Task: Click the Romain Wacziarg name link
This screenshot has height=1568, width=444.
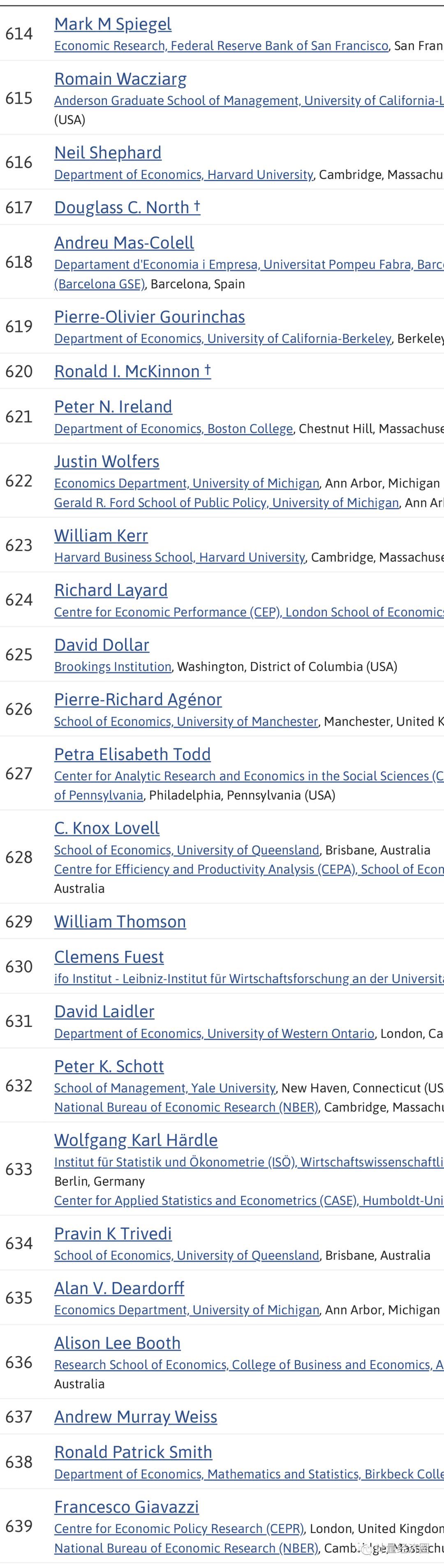Action: 120,79
